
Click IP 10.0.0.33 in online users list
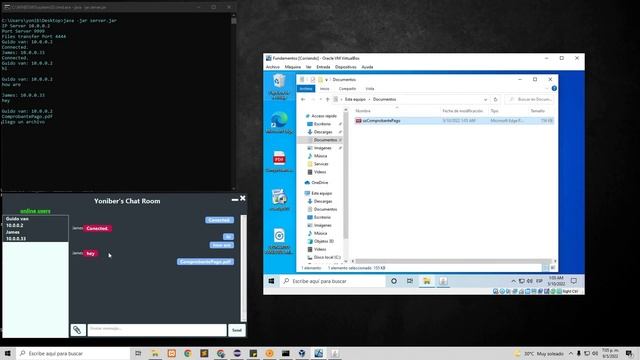pyautogui.click(x=16, y=238)
